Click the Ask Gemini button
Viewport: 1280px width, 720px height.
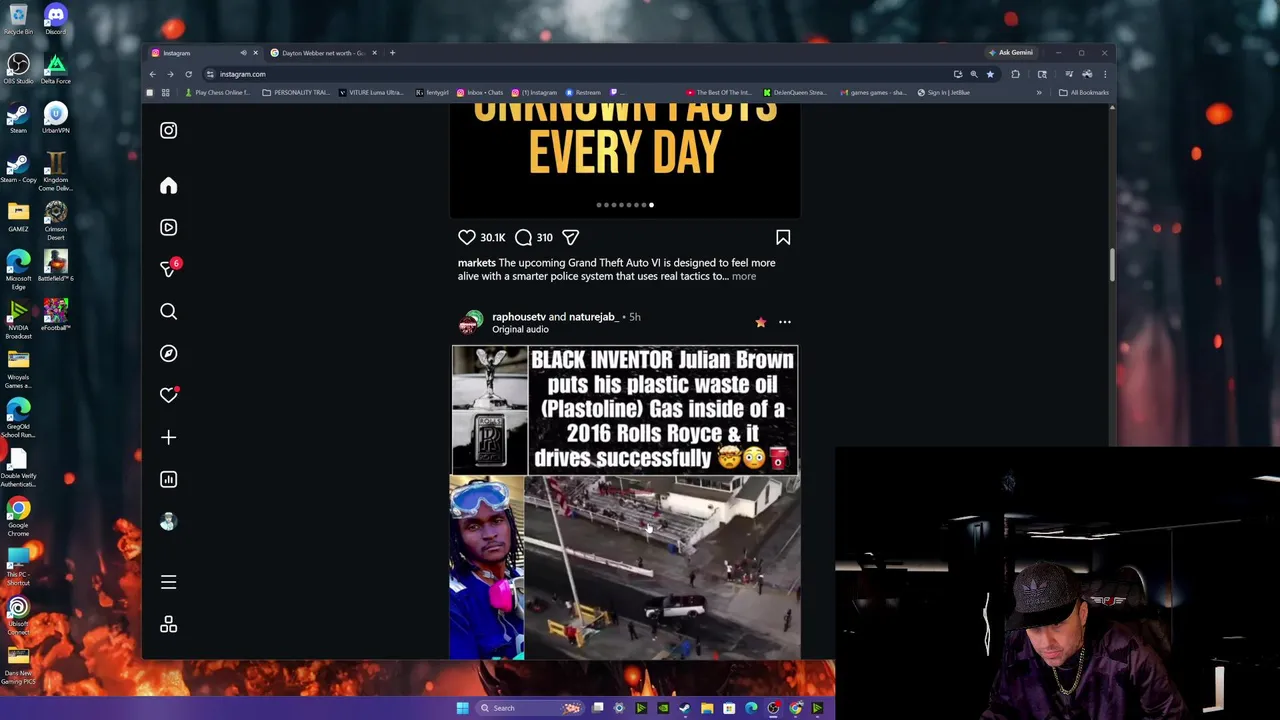click(x=1010, y=53)
